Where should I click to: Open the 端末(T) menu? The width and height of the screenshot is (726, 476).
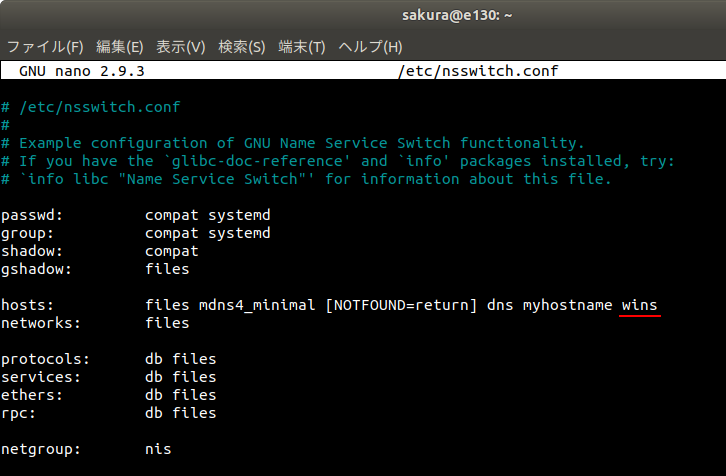coord(302,47)
